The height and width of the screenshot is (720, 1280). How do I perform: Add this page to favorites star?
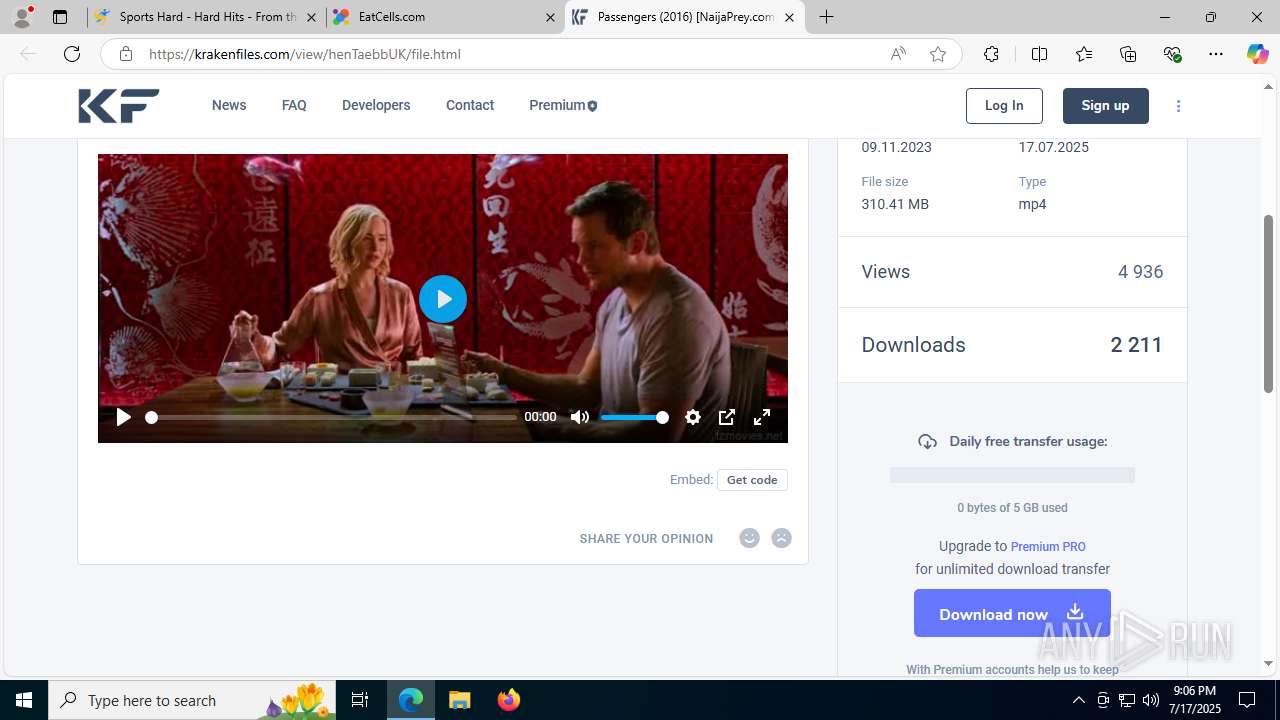pos(938,54)
